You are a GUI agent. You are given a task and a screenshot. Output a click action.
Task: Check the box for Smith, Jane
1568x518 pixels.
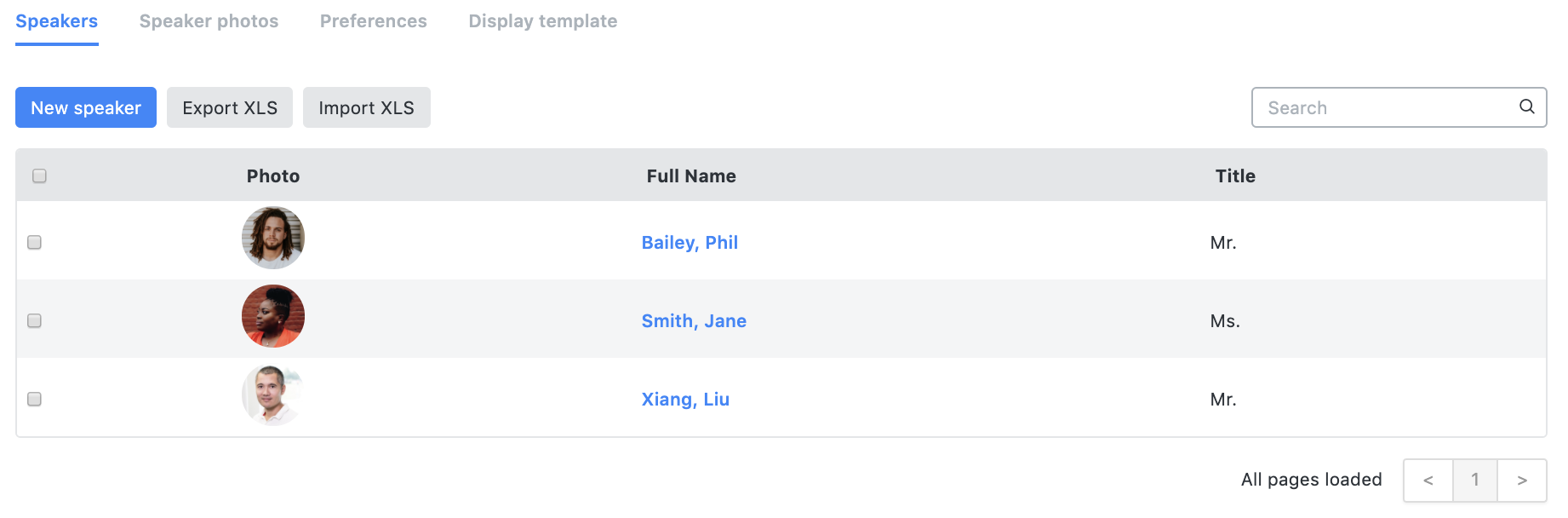coord(34,320)
